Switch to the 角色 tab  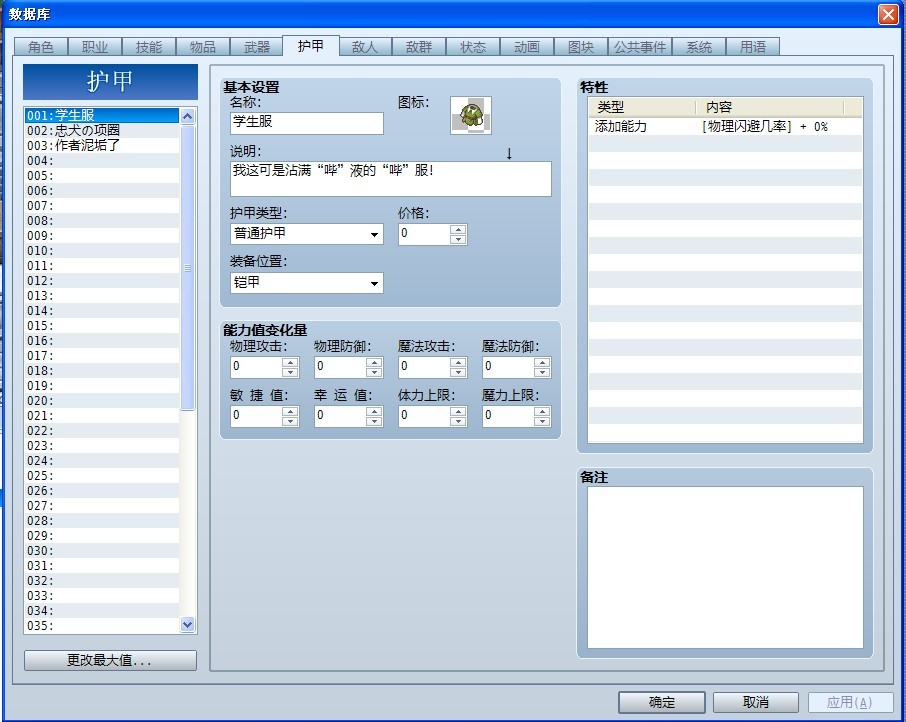[x=40, y=47]
